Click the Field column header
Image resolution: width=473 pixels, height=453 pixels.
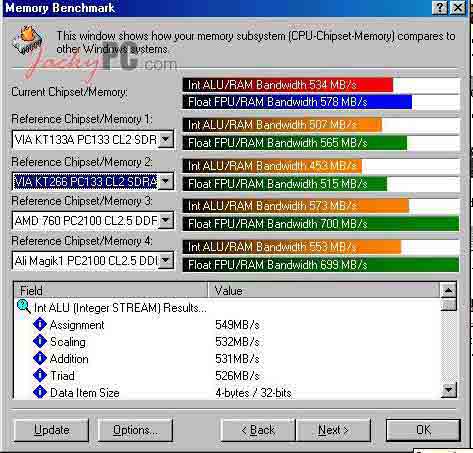(x=111, y=290)
